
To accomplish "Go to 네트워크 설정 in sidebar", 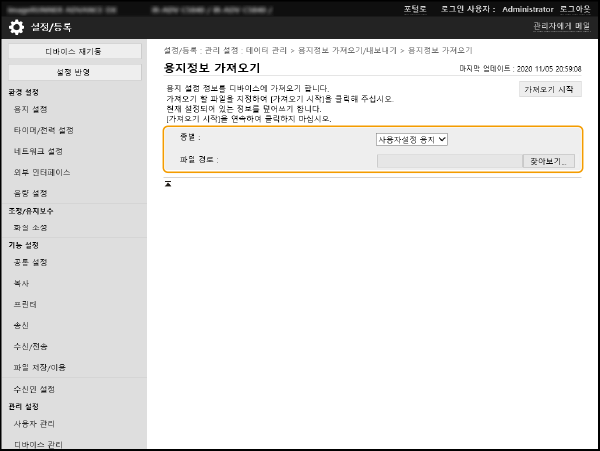I will [x=38, y=151].
